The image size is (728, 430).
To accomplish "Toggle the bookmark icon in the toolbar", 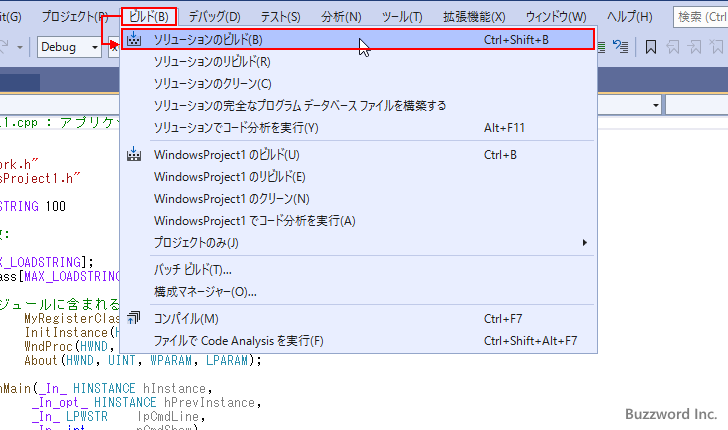I will point(650,47).
